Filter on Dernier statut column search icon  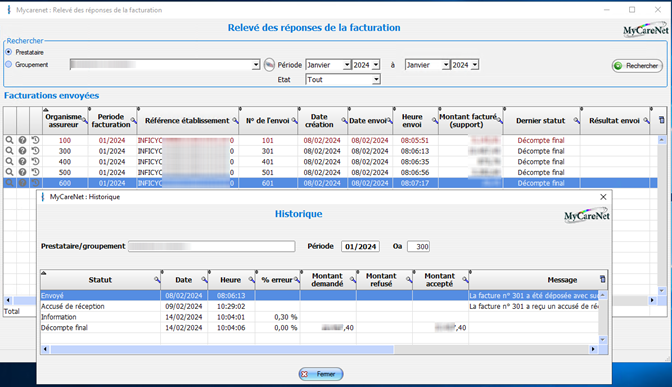[x=576, y=120]
